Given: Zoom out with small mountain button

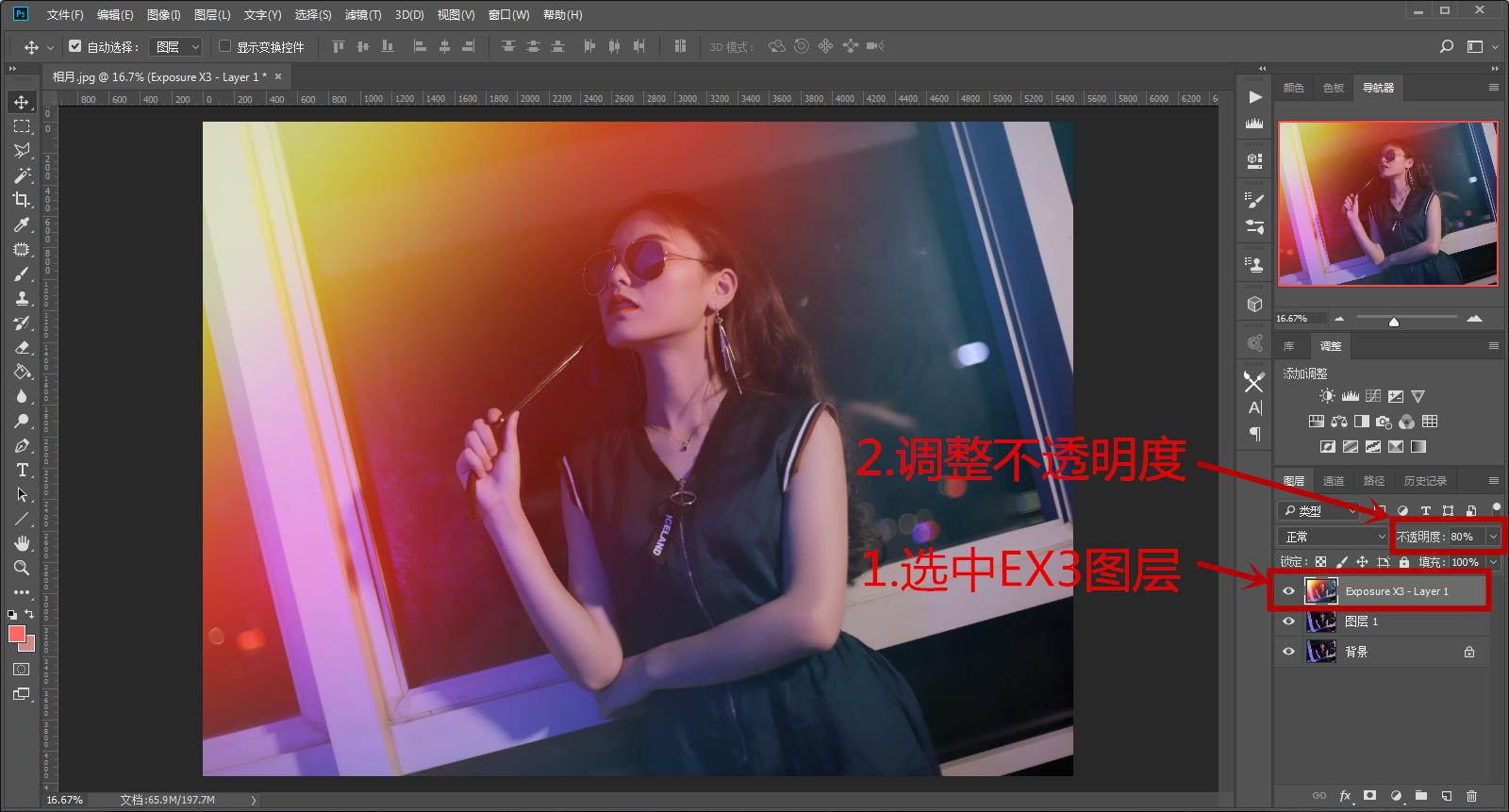Looking at the screenshot, I should click(x=1339, y=319).
